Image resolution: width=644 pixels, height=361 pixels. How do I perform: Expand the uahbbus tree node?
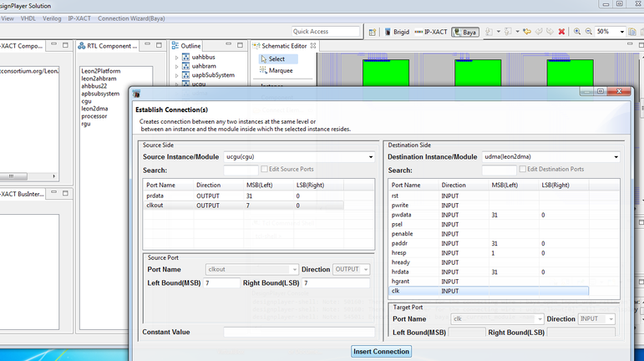(177, 57)
